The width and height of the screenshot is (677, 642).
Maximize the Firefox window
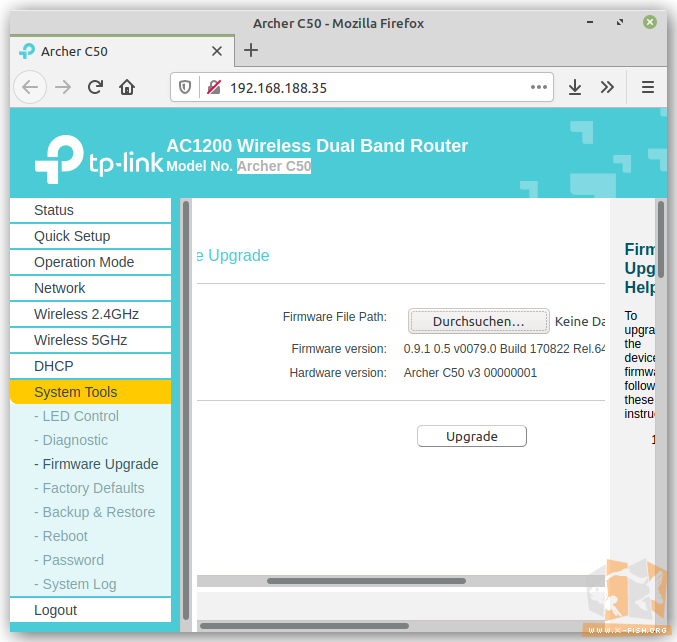point(620,22)
